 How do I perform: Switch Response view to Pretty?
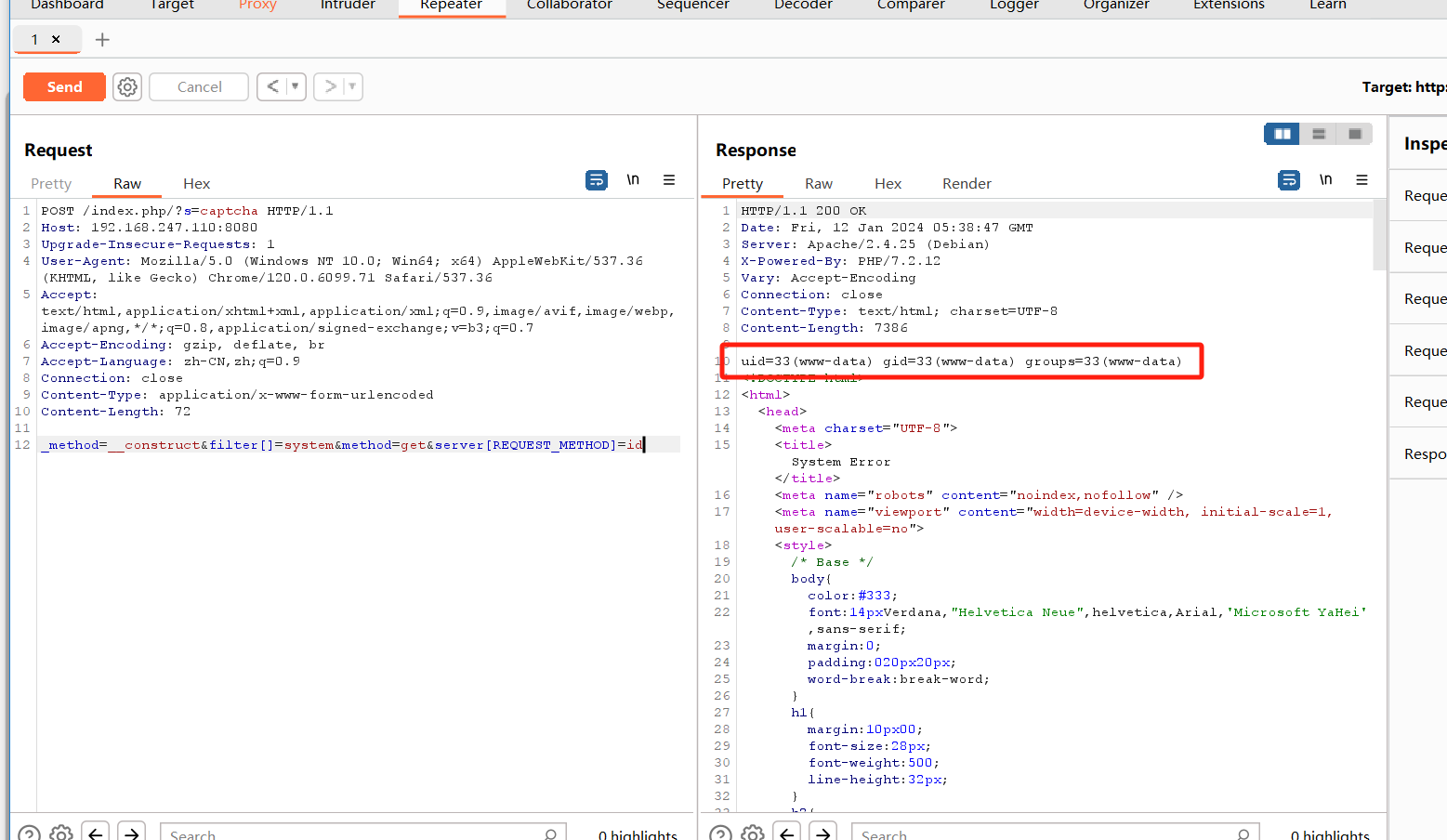(743, 184)
